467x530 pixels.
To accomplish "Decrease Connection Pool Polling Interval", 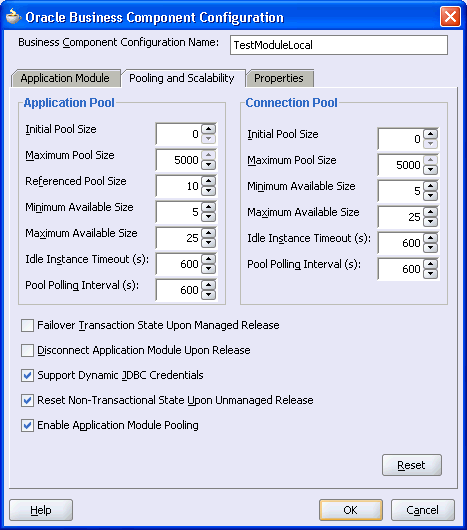I will 431,274.
